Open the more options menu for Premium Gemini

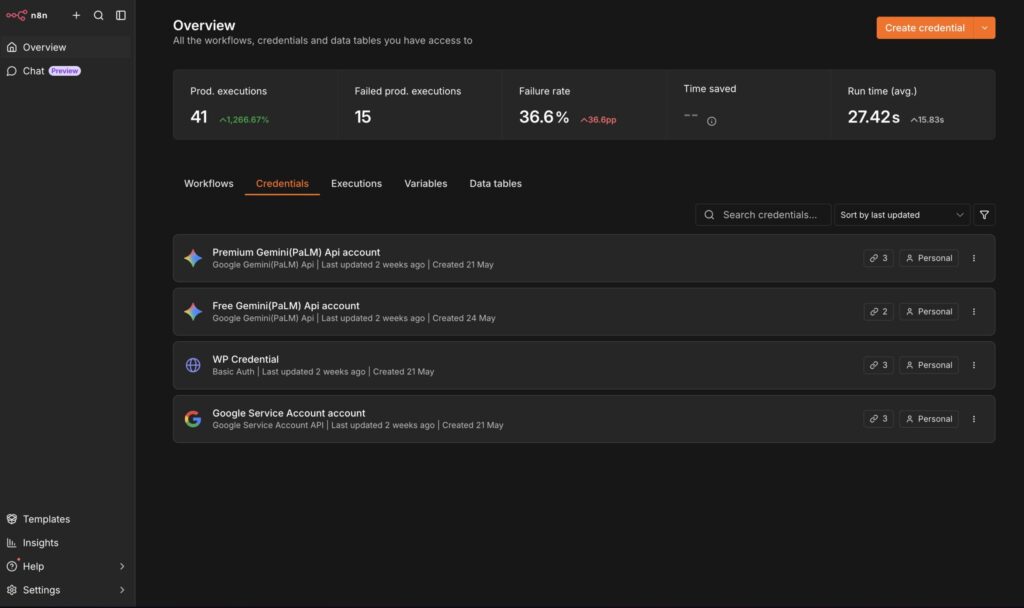974,258
